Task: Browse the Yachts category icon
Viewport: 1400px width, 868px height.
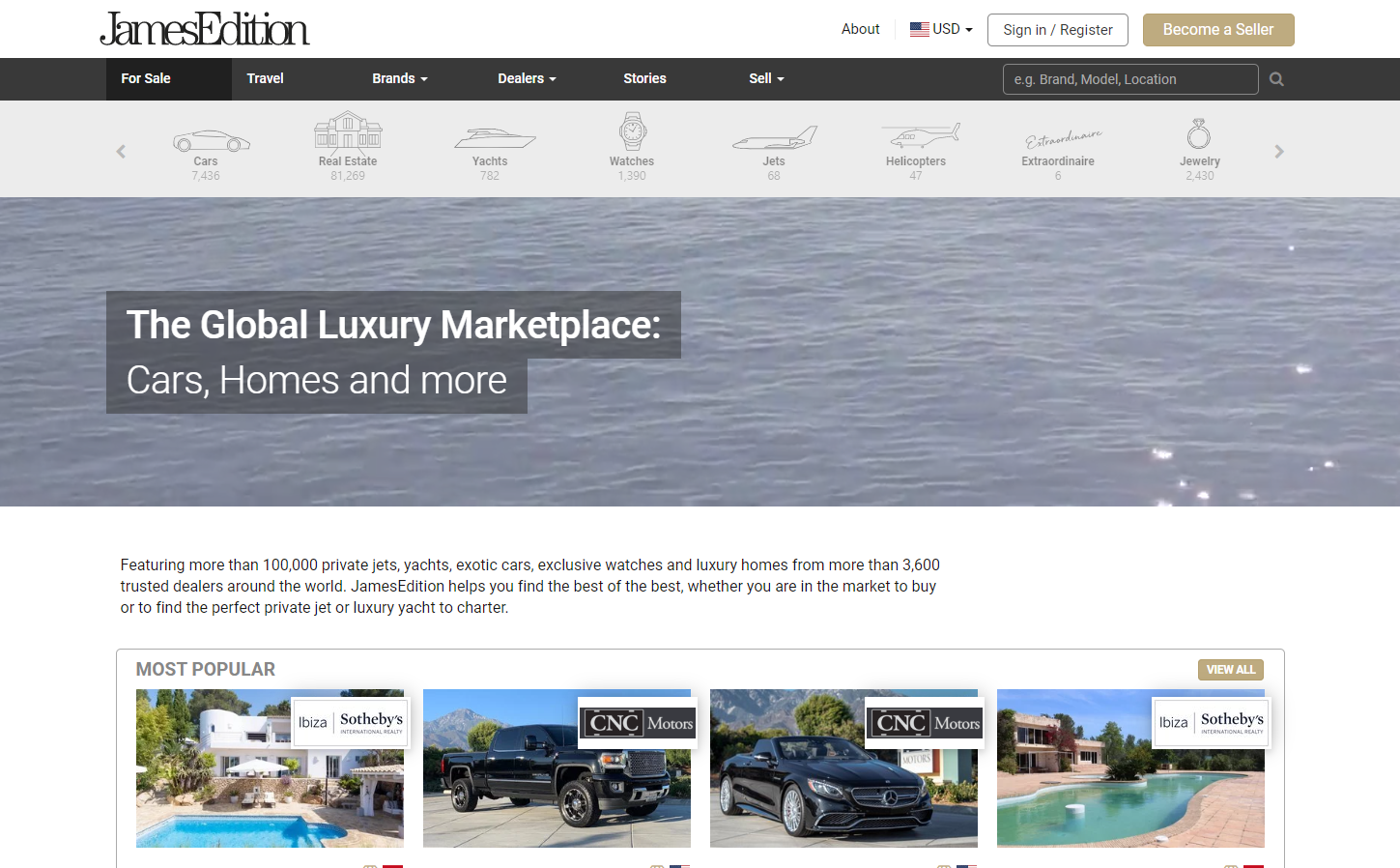Action: pos(495,139)
